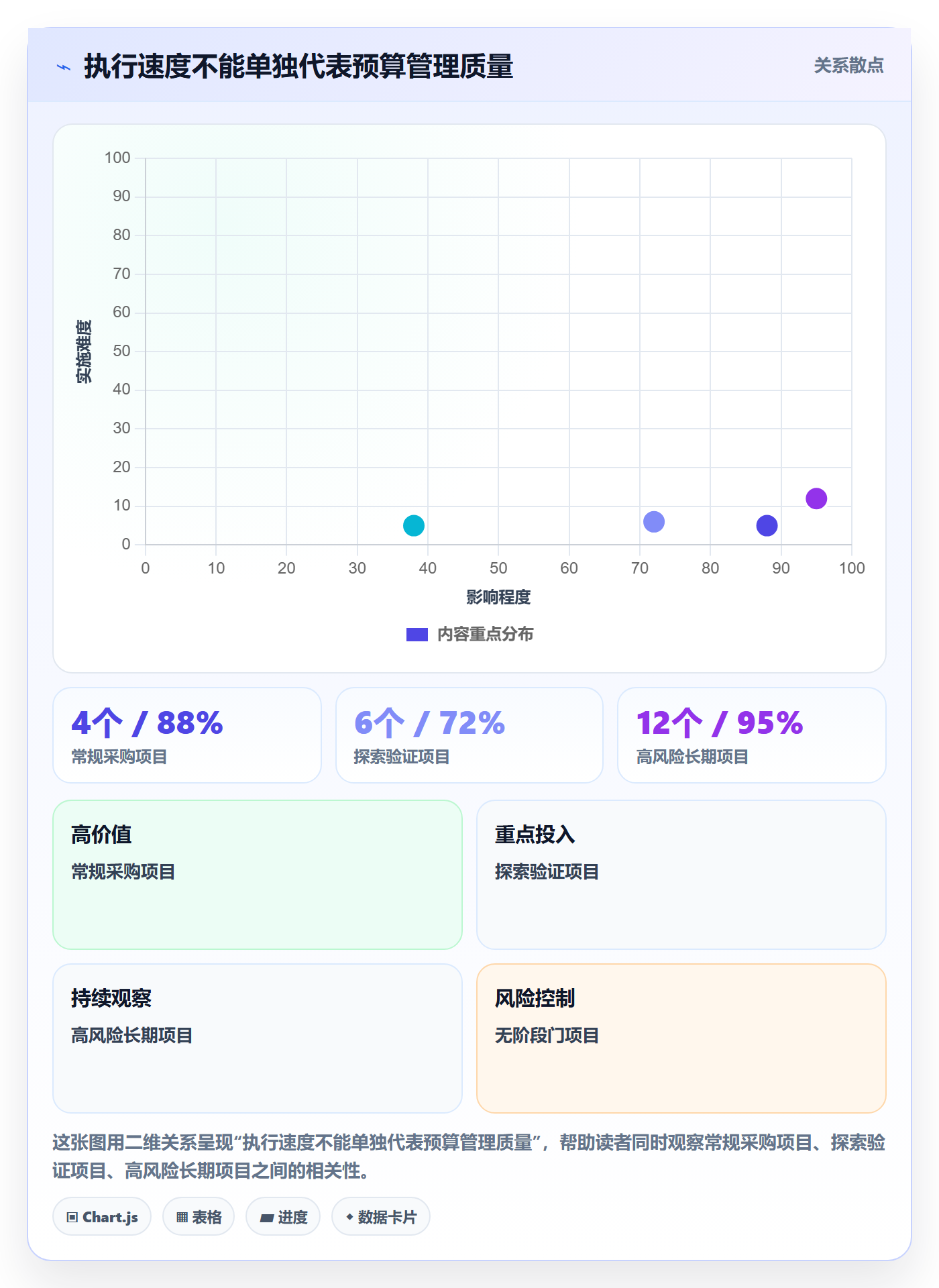Click the 实施难度 y-axis title

[84, 352]
